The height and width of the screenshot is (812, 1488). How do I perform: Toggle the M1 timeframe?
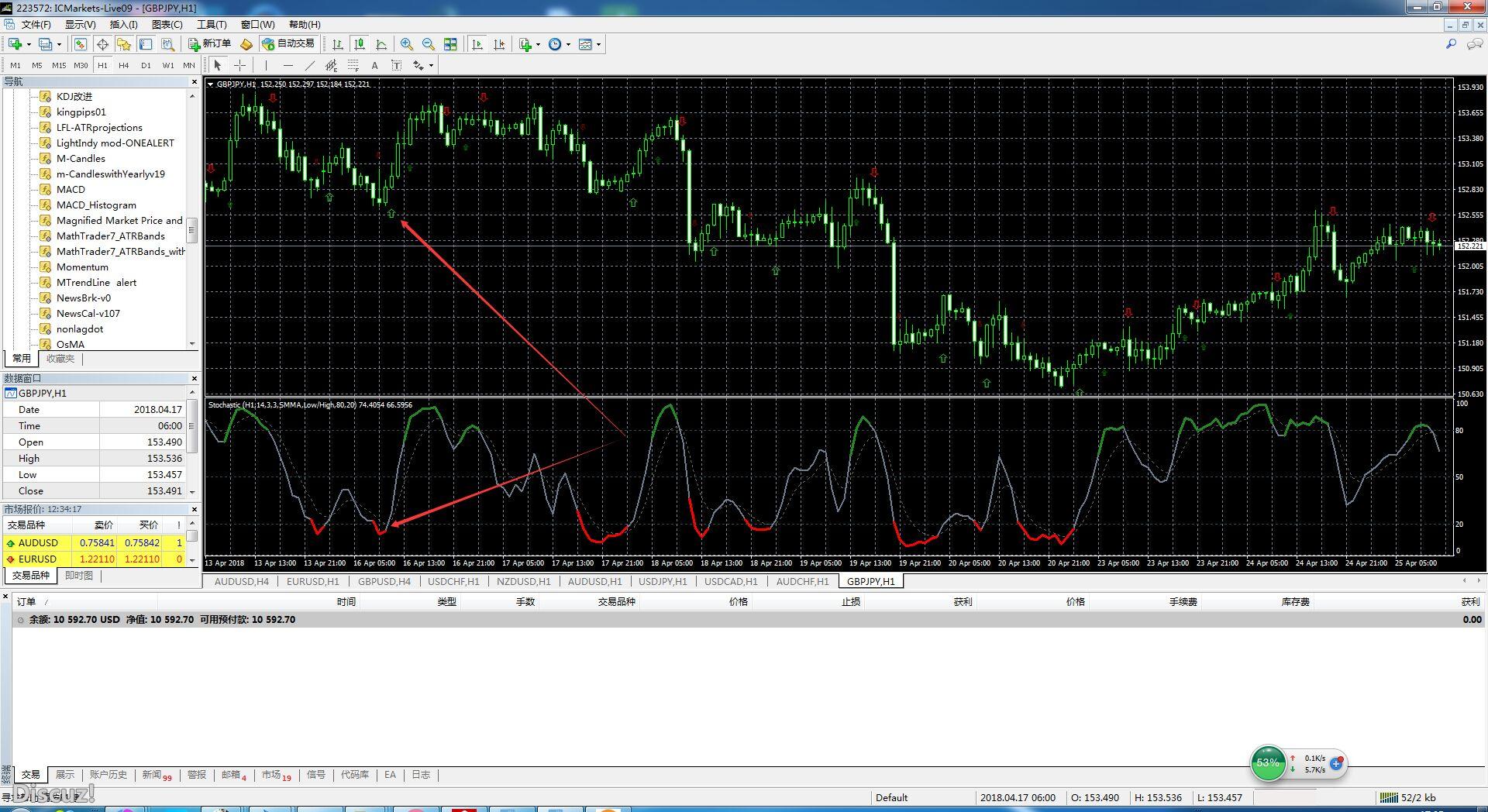15,65
